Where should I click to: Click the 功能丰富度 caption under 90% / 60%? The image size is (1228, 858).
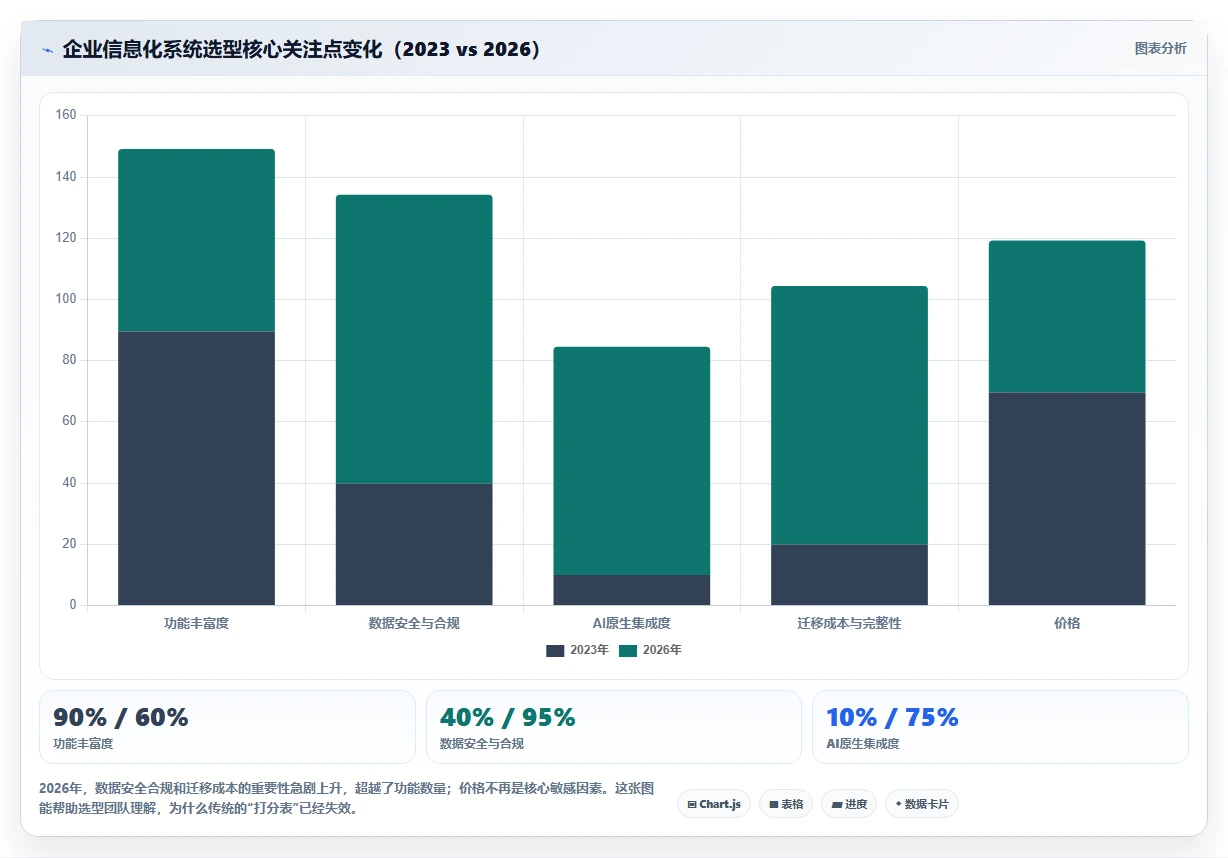click(x=83, y=744)
